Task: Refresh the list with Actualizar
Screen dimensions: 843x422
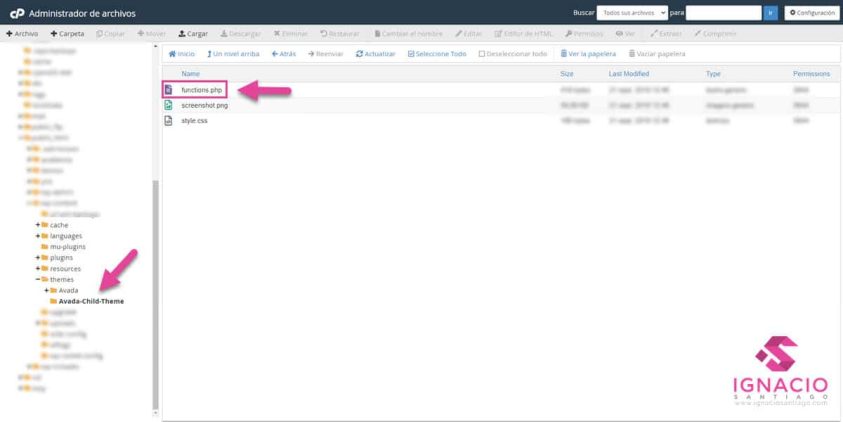Action: pyautogui.click(x=375, y=54)
